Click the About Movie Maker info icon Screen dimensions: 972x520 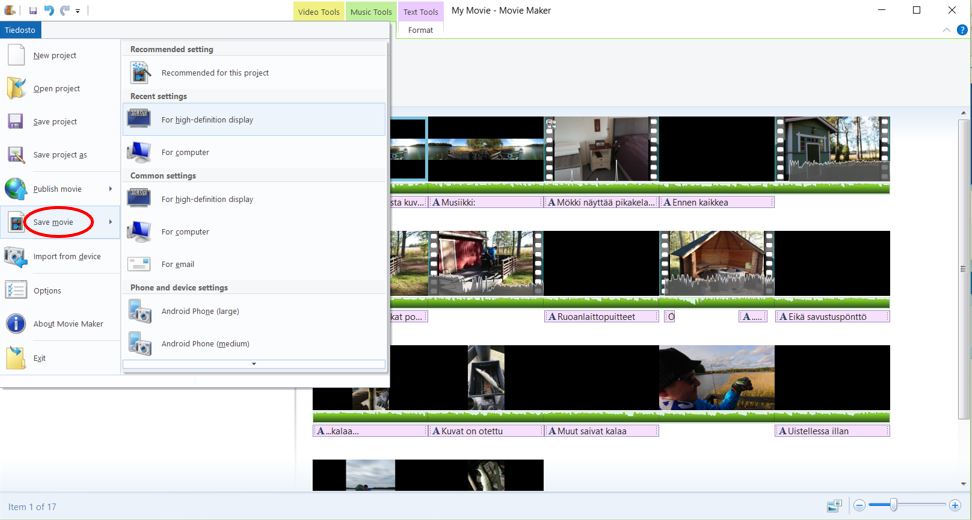coord(16,324)
